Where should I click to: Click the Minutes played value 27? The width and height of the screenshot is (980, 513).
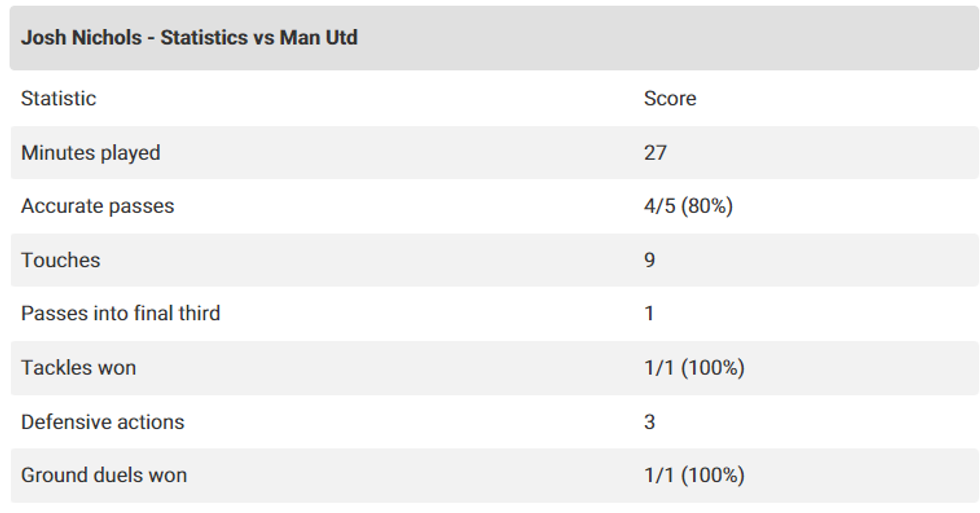(655, 153)
